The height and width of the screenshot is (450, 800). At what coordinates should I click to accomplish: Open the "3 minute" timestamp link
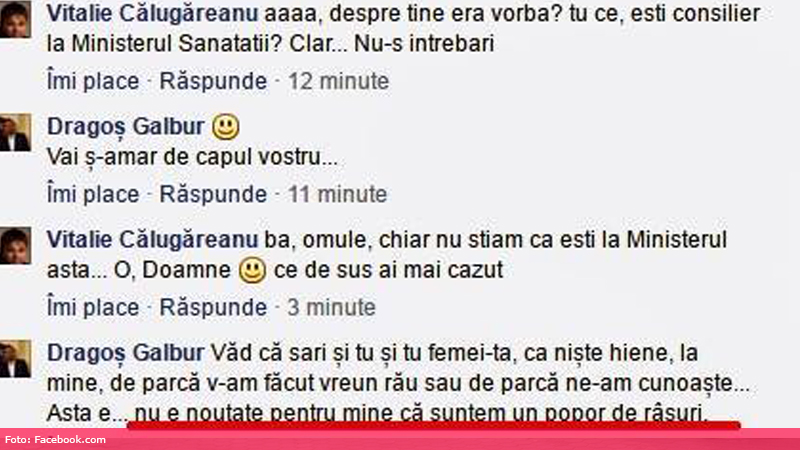[332, 308]
